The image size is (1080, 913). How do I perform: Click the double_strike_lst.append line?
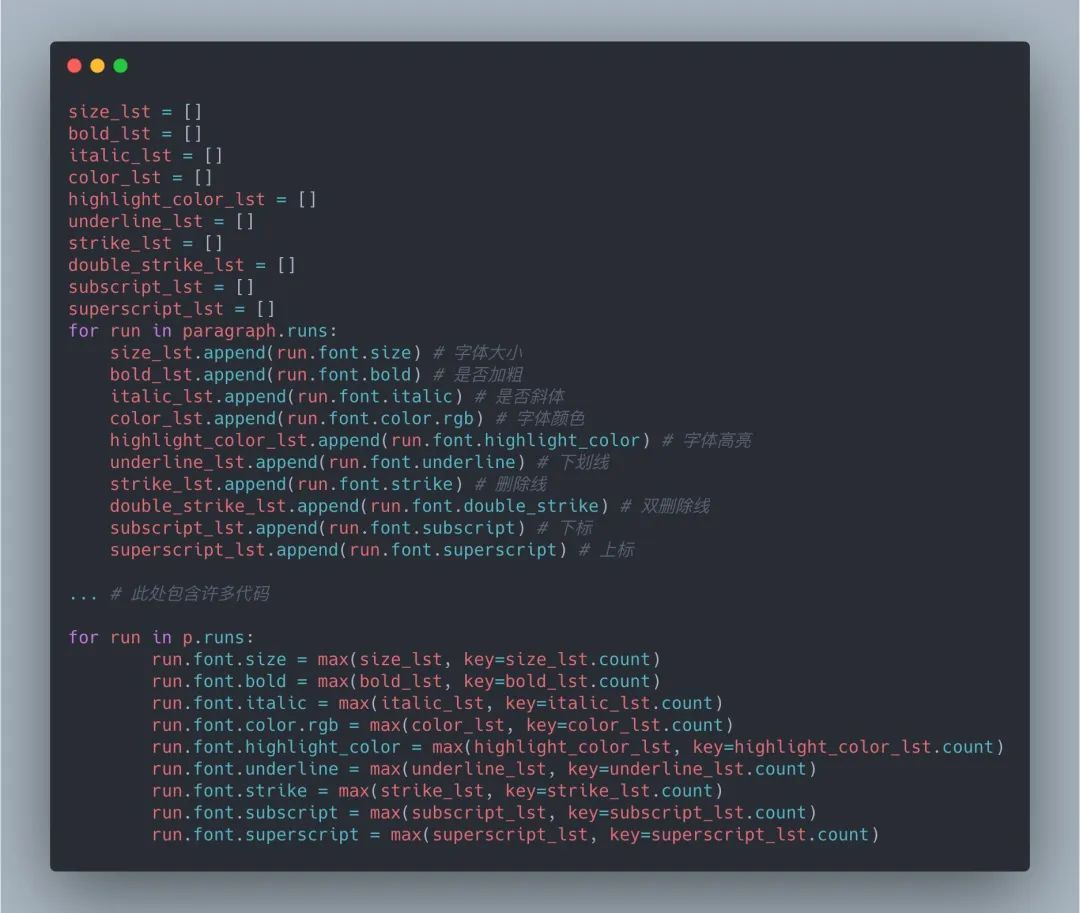click(x=359, y=506)
